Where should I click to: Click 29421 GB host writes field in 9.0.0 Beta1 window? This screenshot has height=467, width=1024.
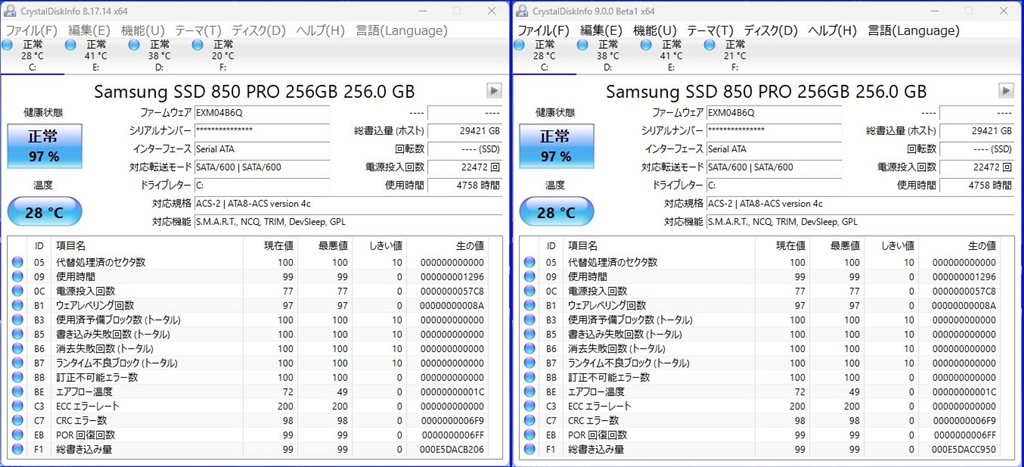click(x=976, y=131)
